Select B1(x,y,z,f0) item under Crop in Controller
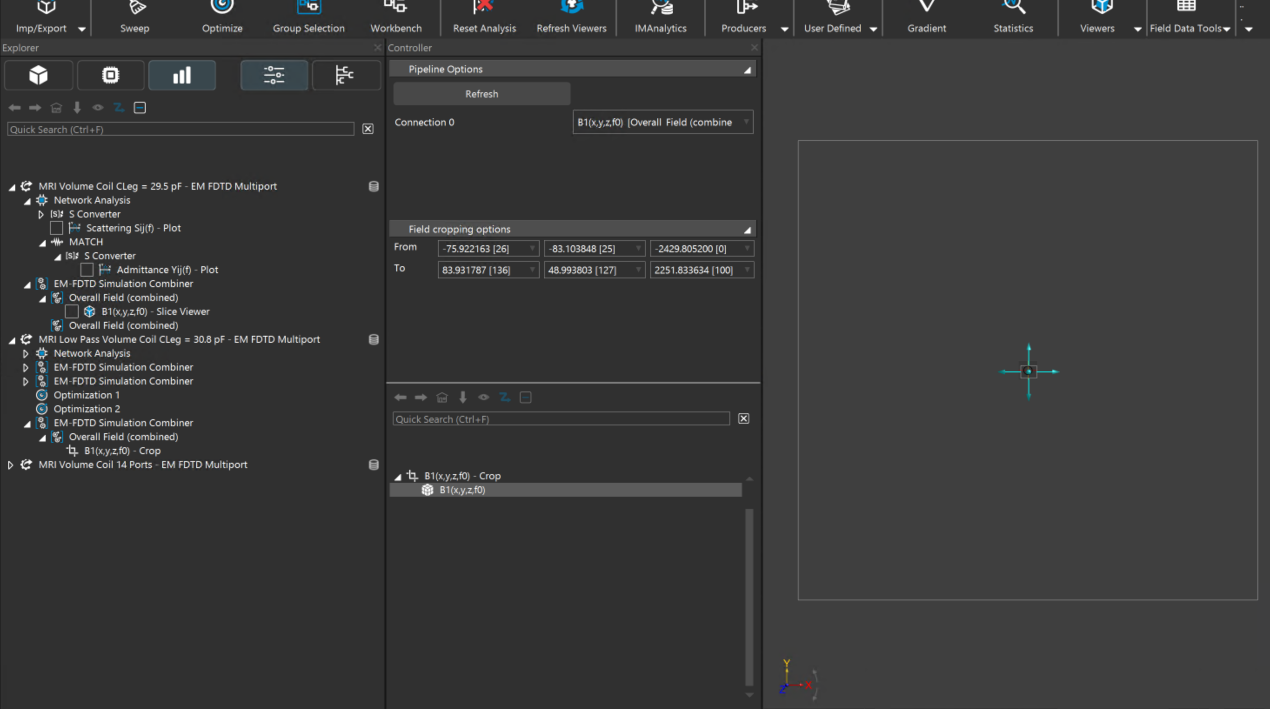This screenshot has height=709, width=1270. coord(462,490)
